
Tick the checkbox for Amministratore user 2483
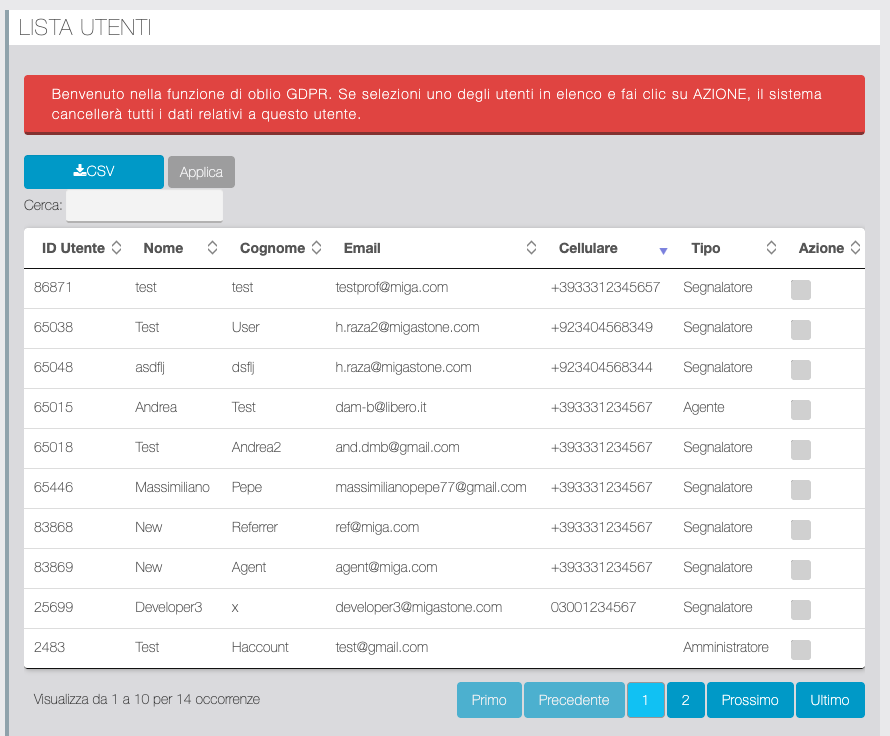(801, 650)
